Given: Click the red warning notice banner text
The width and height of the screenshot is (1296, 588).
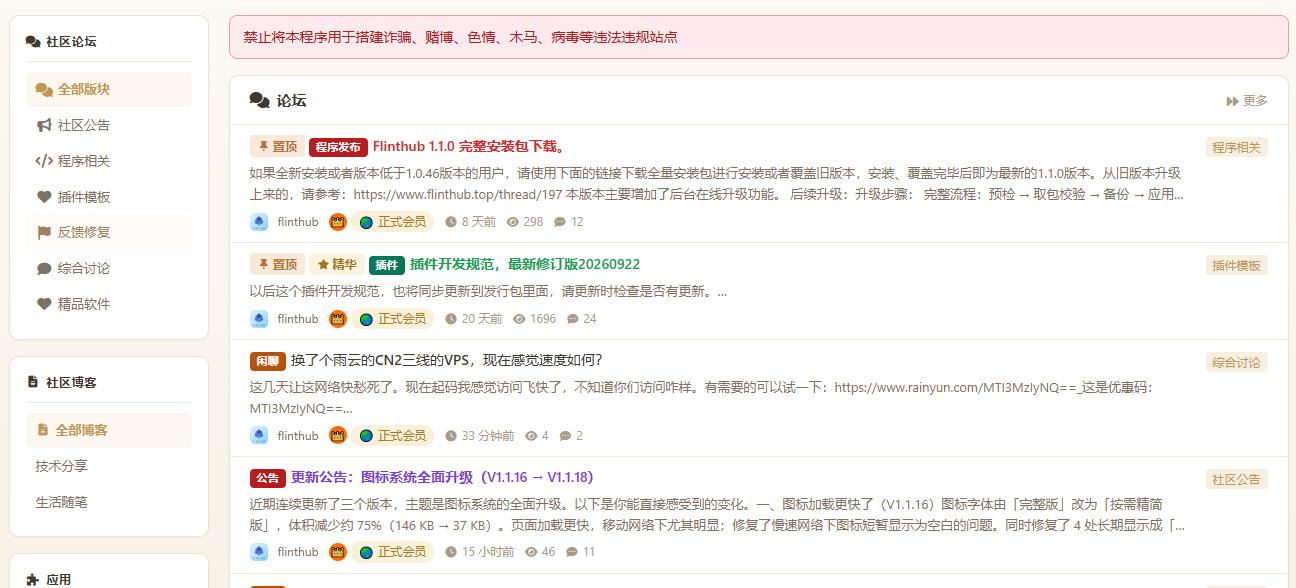Looking at the screenshot, I should (x=460, y=37).
